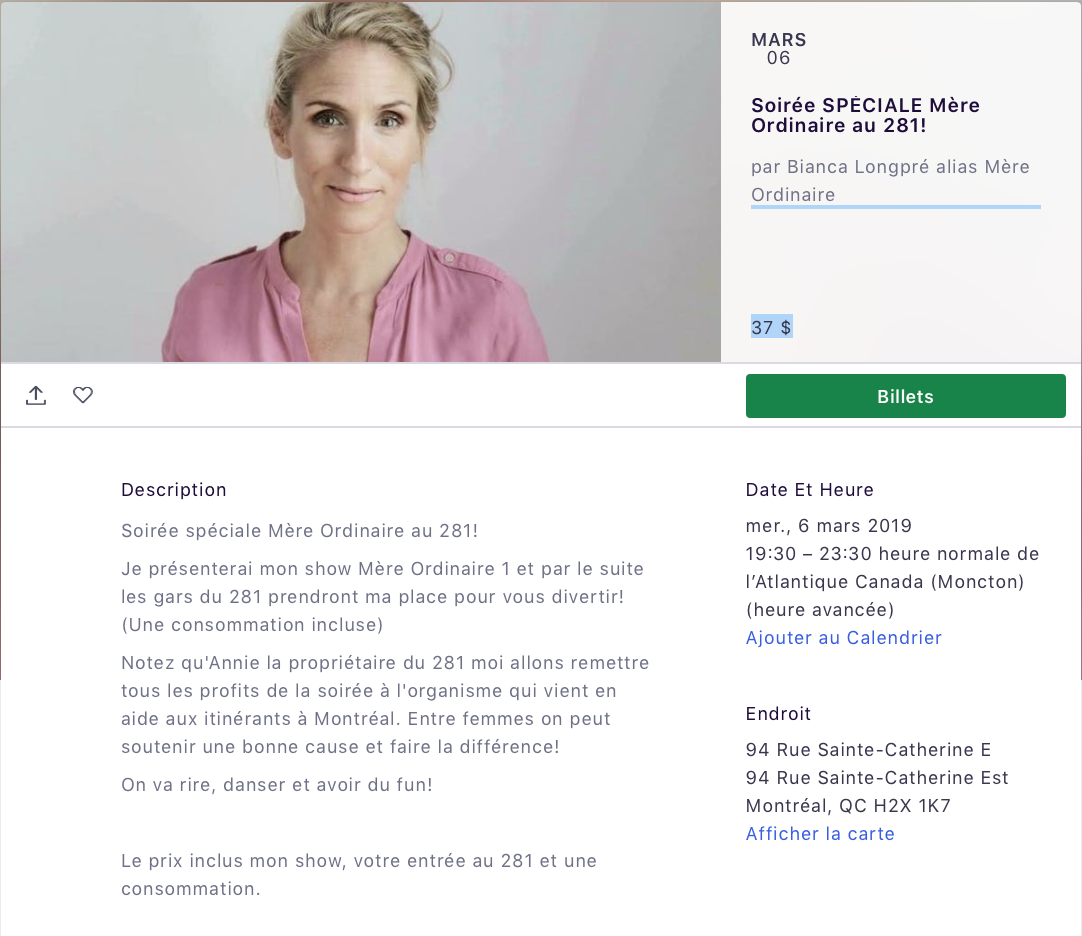Click the "Notez qu'Annie la propriétaire" paragraph

385,705
